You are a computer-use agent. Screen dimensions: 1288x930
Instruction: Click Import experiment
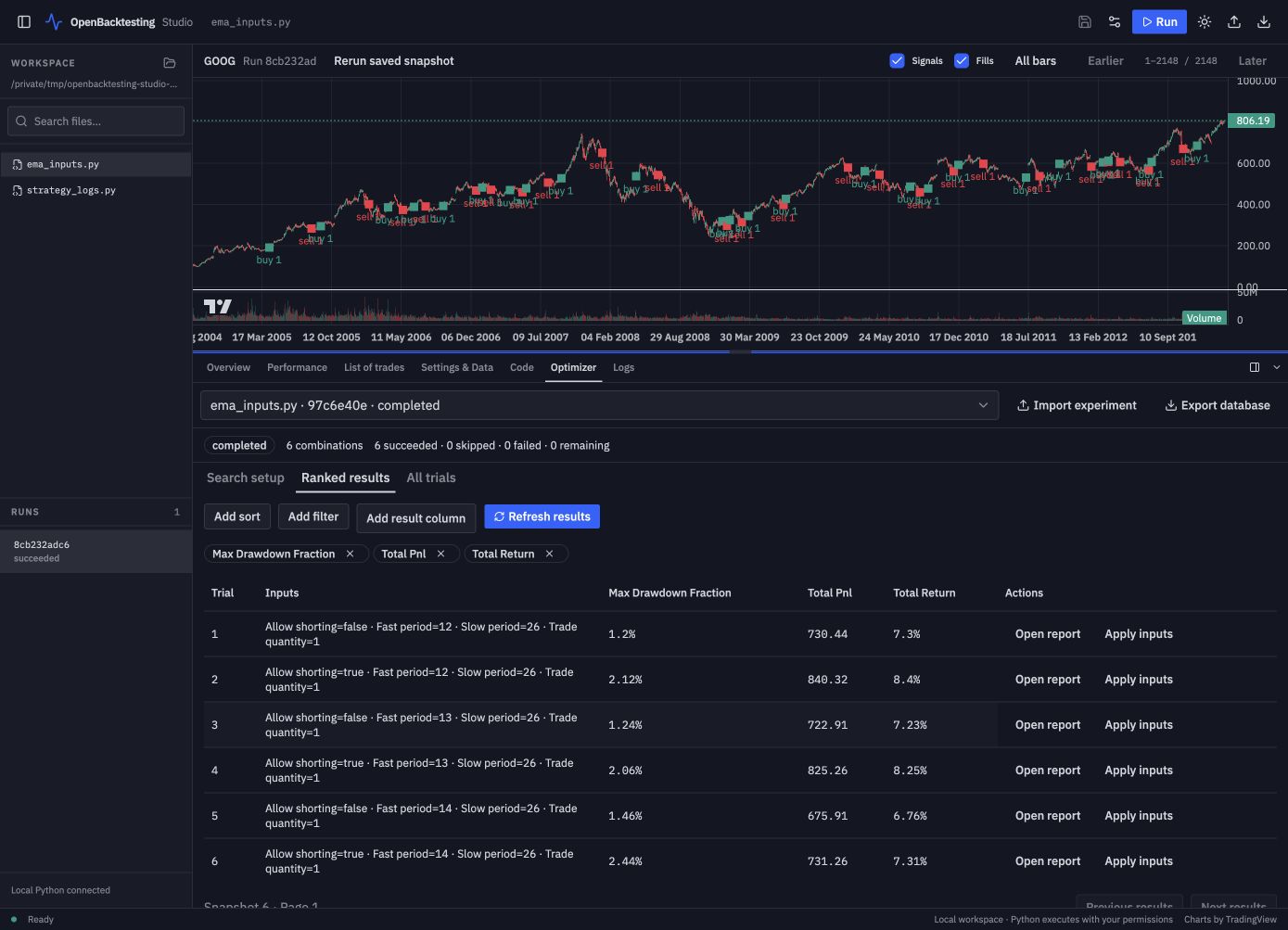[1077, 405]
